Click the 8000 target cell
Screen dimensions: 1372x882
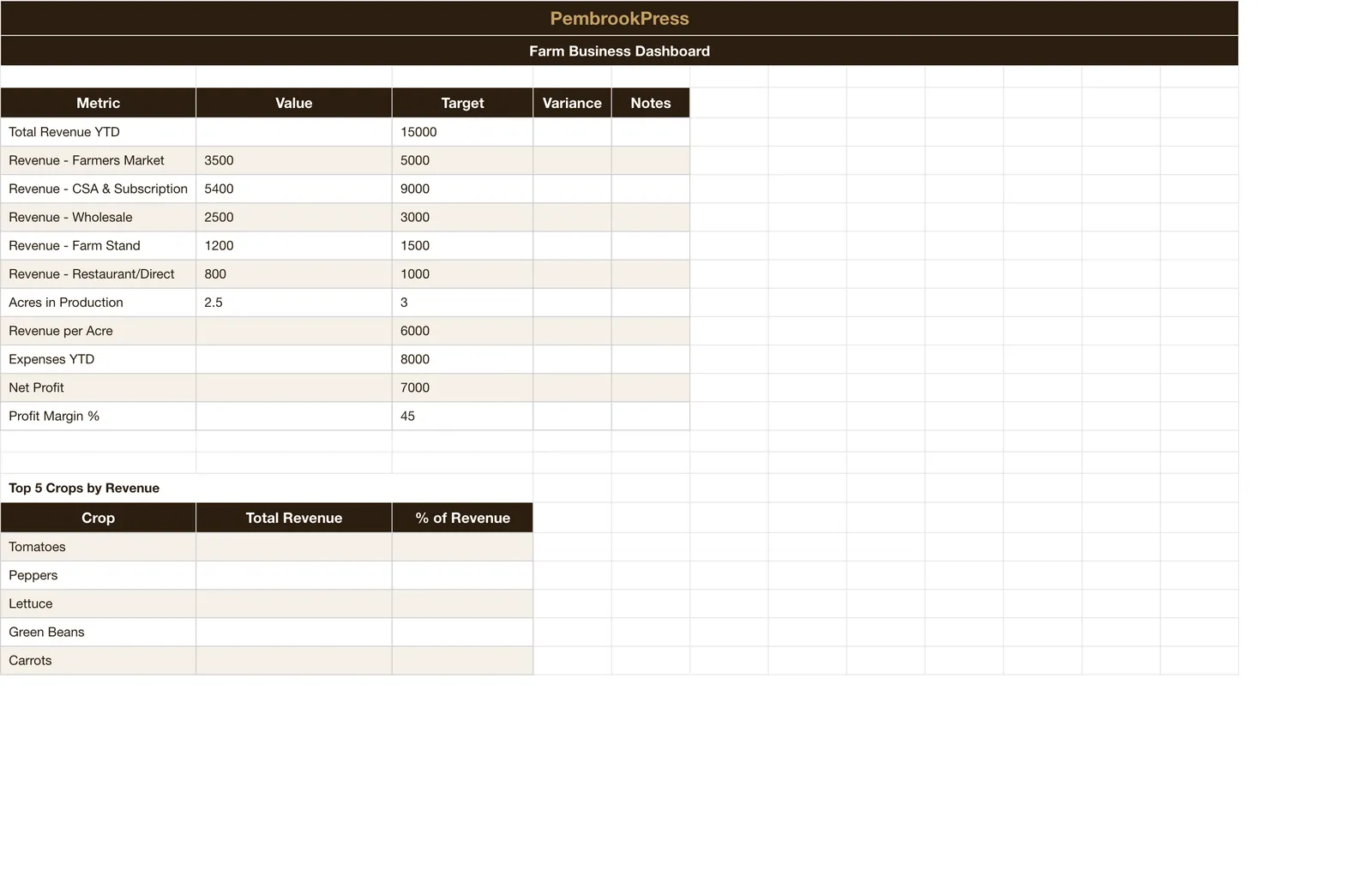tap(462, 358)
